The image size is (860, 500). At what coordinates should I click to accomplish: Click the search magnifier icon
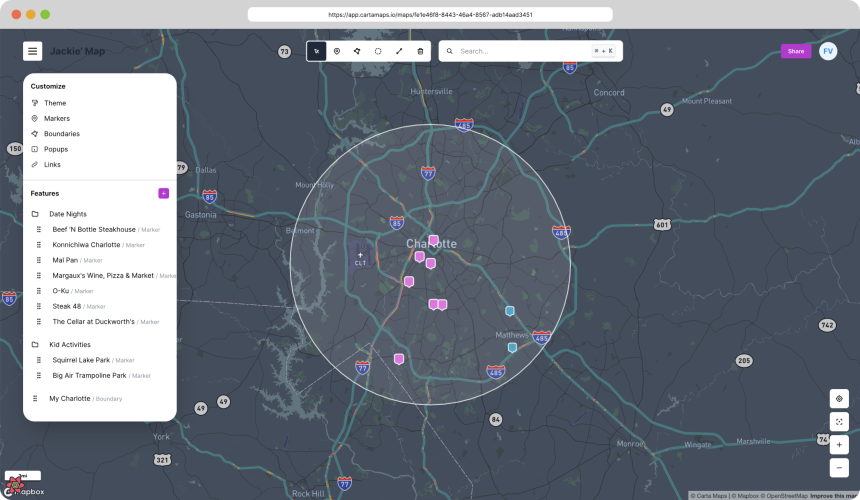click(x=449, y=51)
